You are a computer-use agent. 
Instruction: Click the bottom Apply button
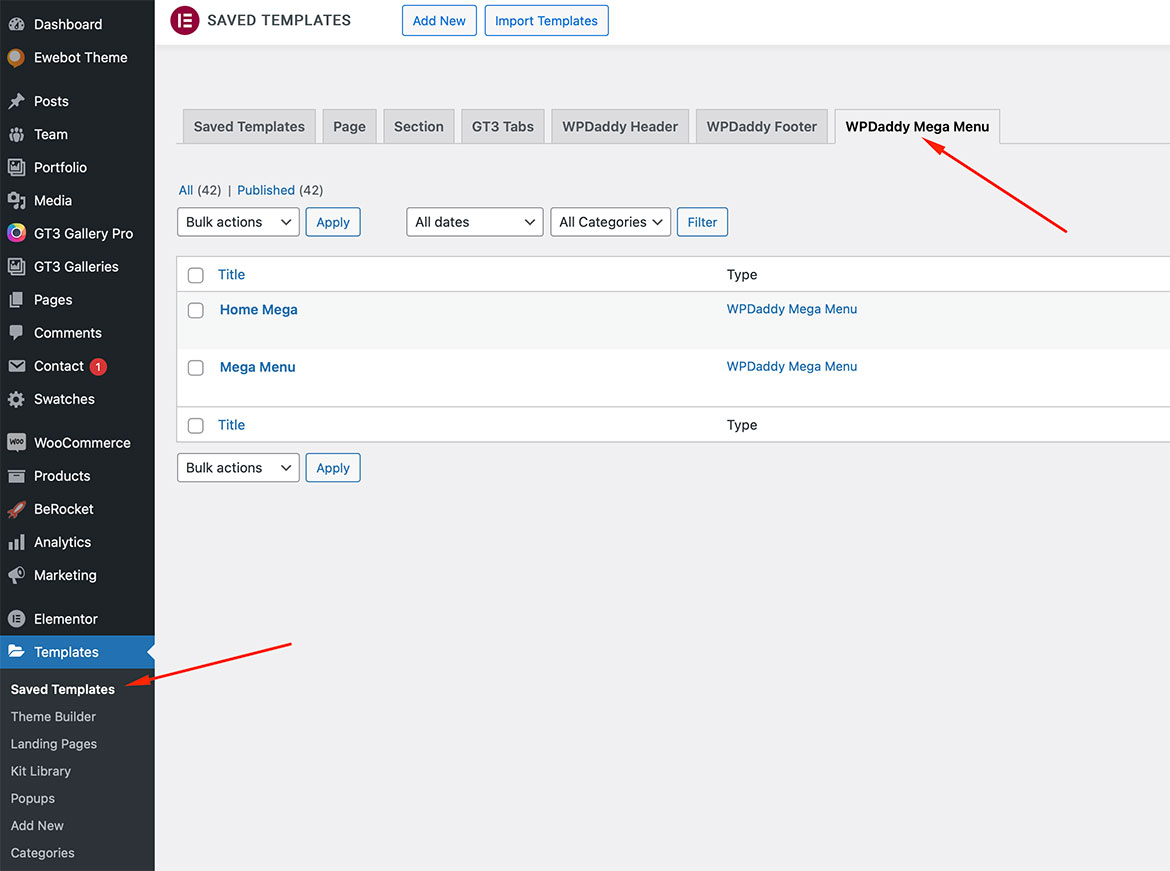point(333,467)
